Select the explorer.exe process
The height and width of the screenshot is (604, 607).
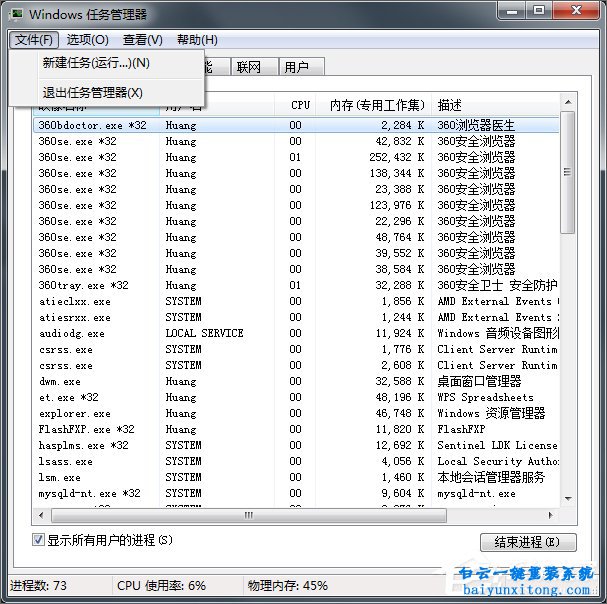(x=296, y=414)
